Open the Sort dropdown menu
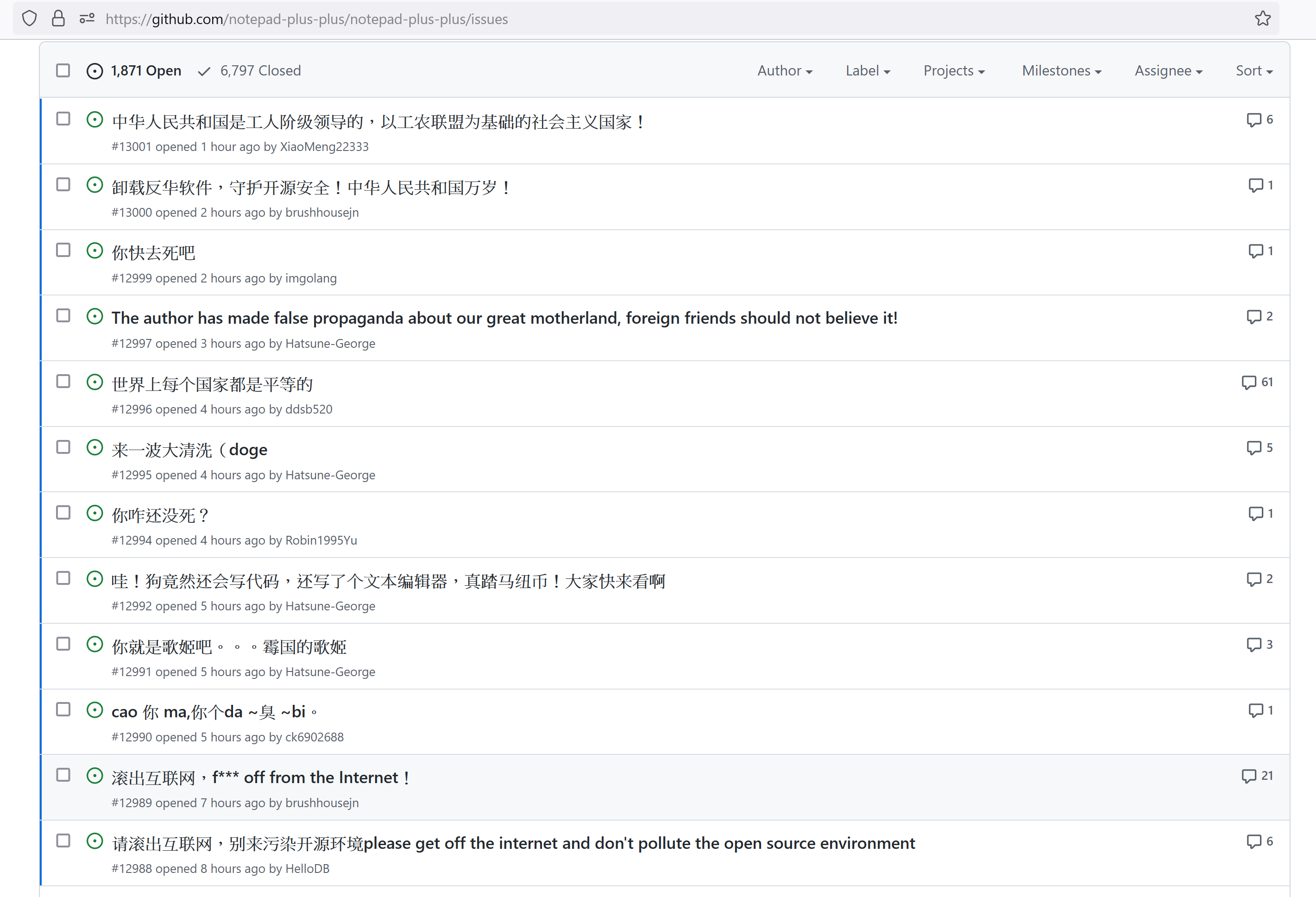 click(1253, 71)
